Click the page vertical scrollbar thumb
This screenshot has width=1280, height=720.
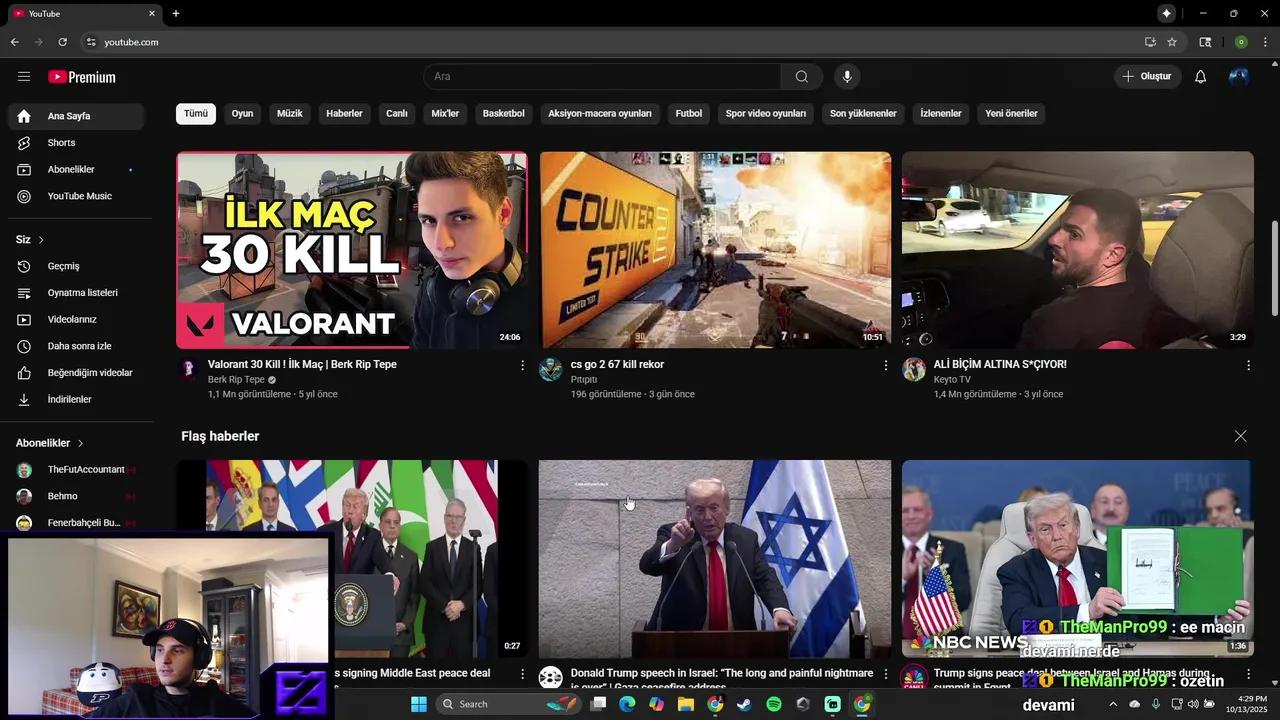coord(1274,268)
